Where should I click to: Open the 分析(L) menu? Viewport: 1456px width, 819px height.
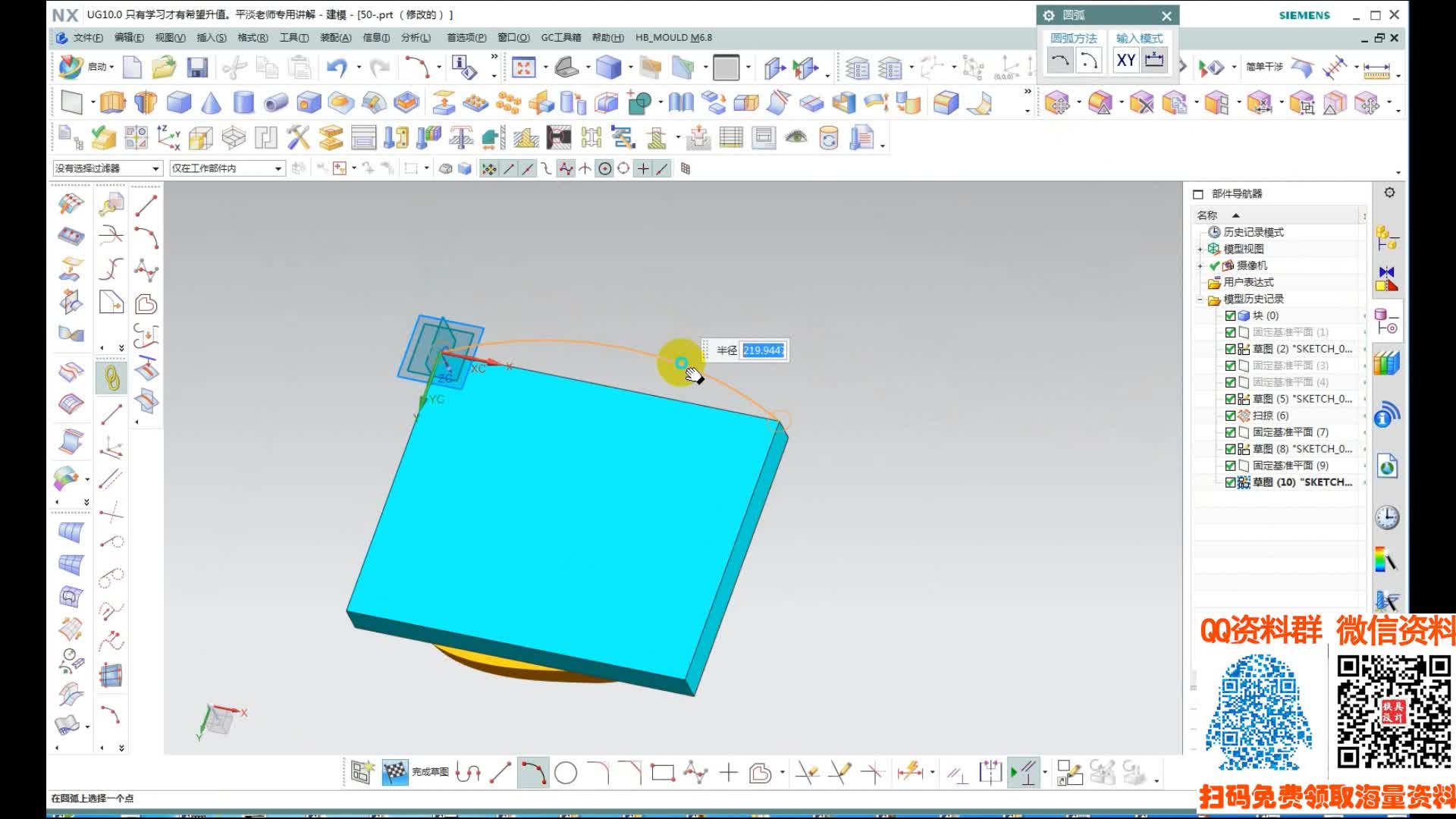click(x=416, y=37)
